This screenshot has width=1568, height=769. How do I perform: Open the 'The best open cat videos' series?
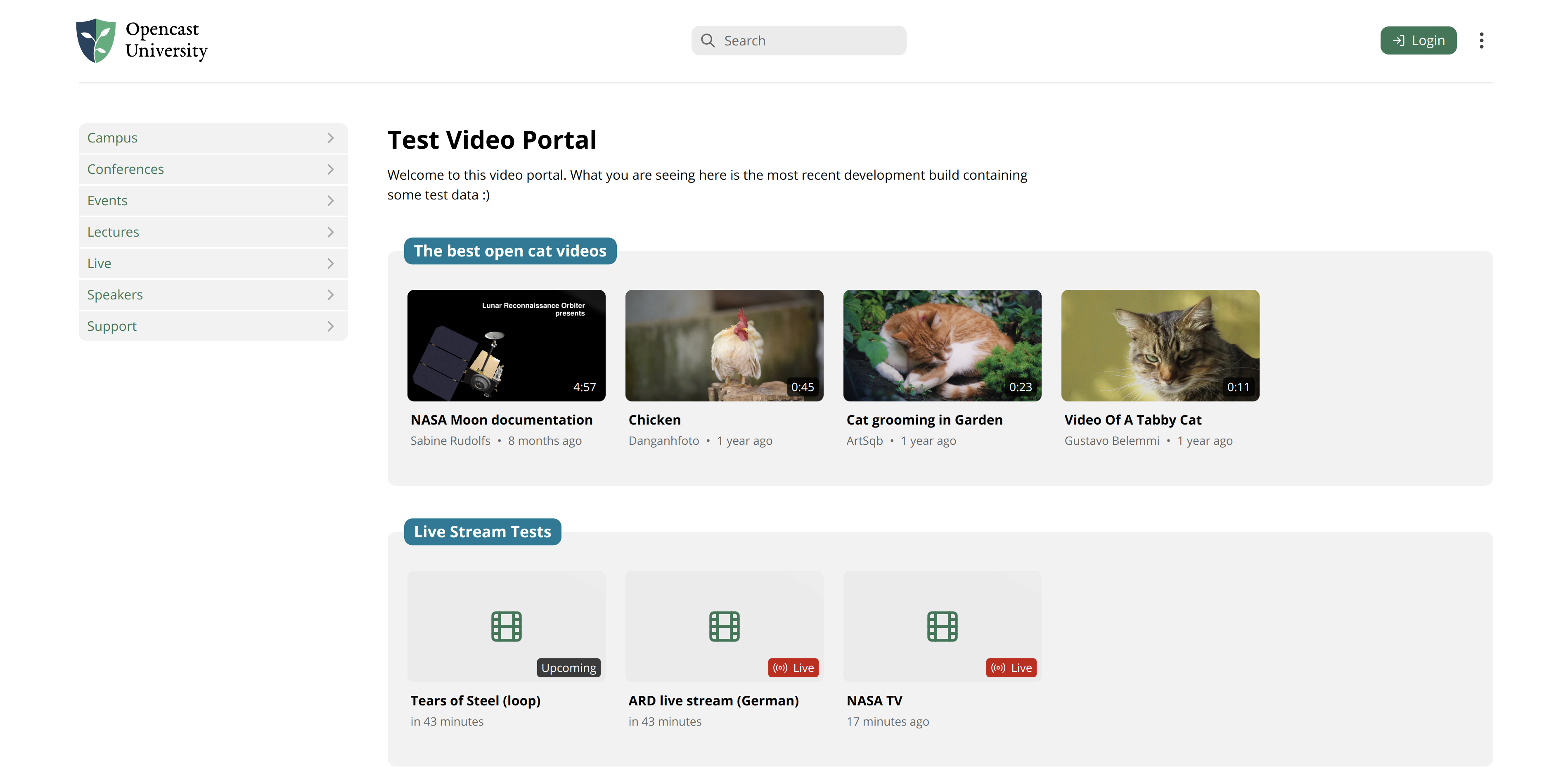(510, 251)
